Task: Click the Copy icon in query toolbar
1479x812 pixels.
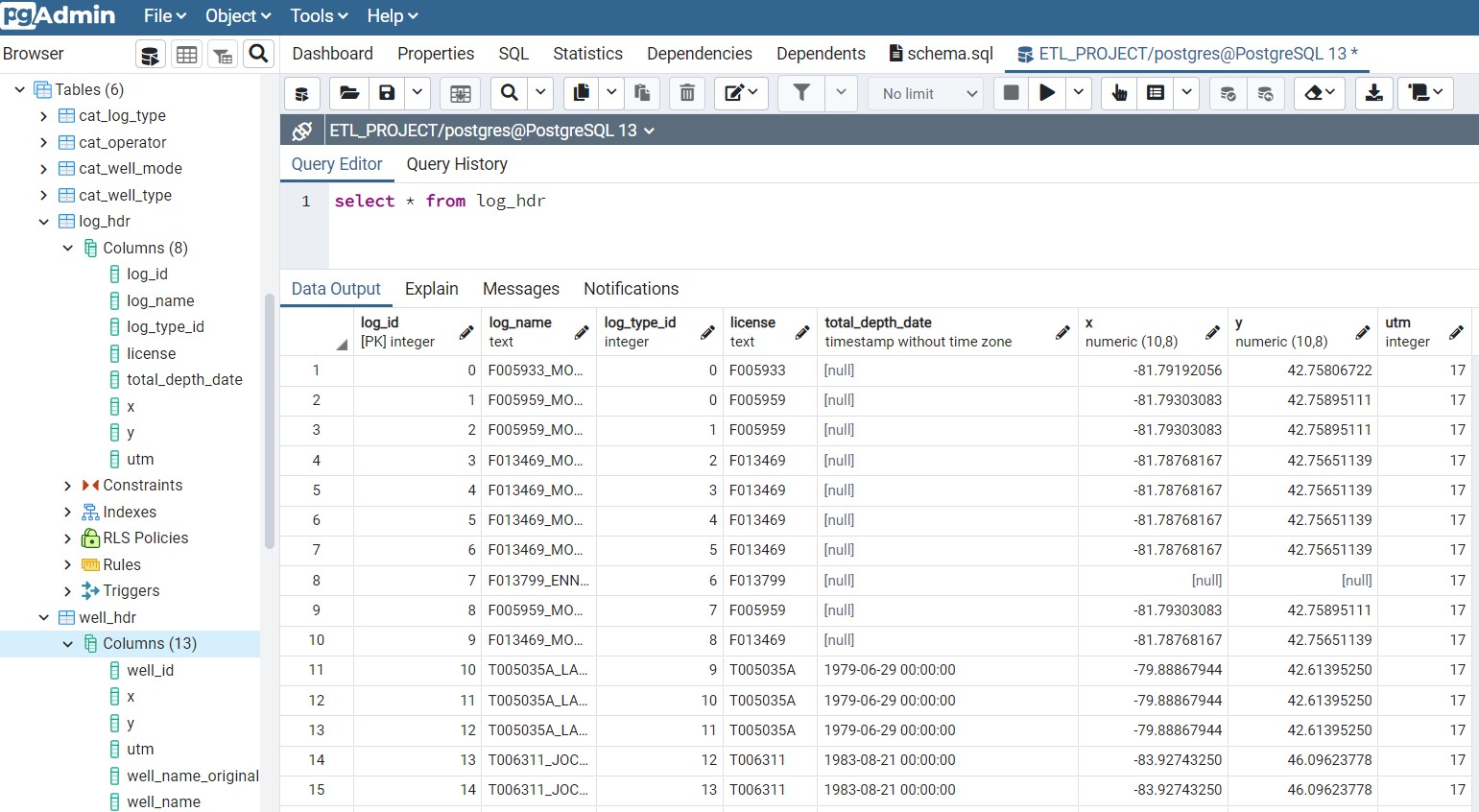Action: pyautogui.click(x=582, y=93)
